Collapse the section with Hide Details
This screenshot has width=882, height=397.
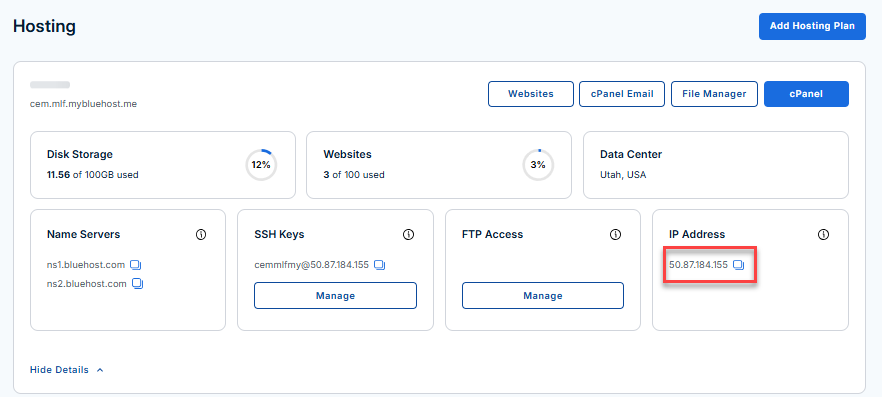66,369
